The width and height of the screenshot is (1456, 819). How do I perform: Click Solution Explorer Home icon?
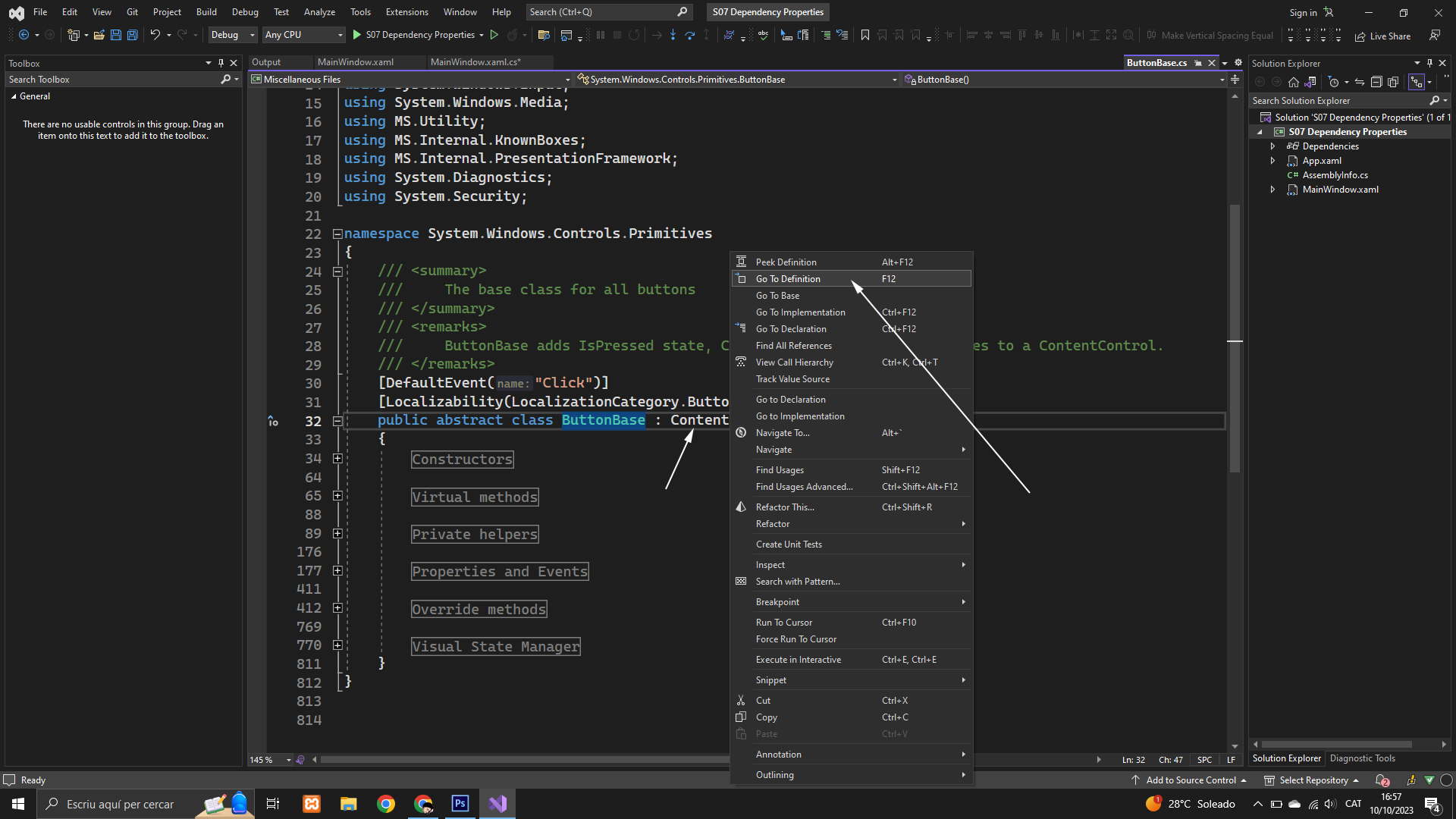[1294, 82]
